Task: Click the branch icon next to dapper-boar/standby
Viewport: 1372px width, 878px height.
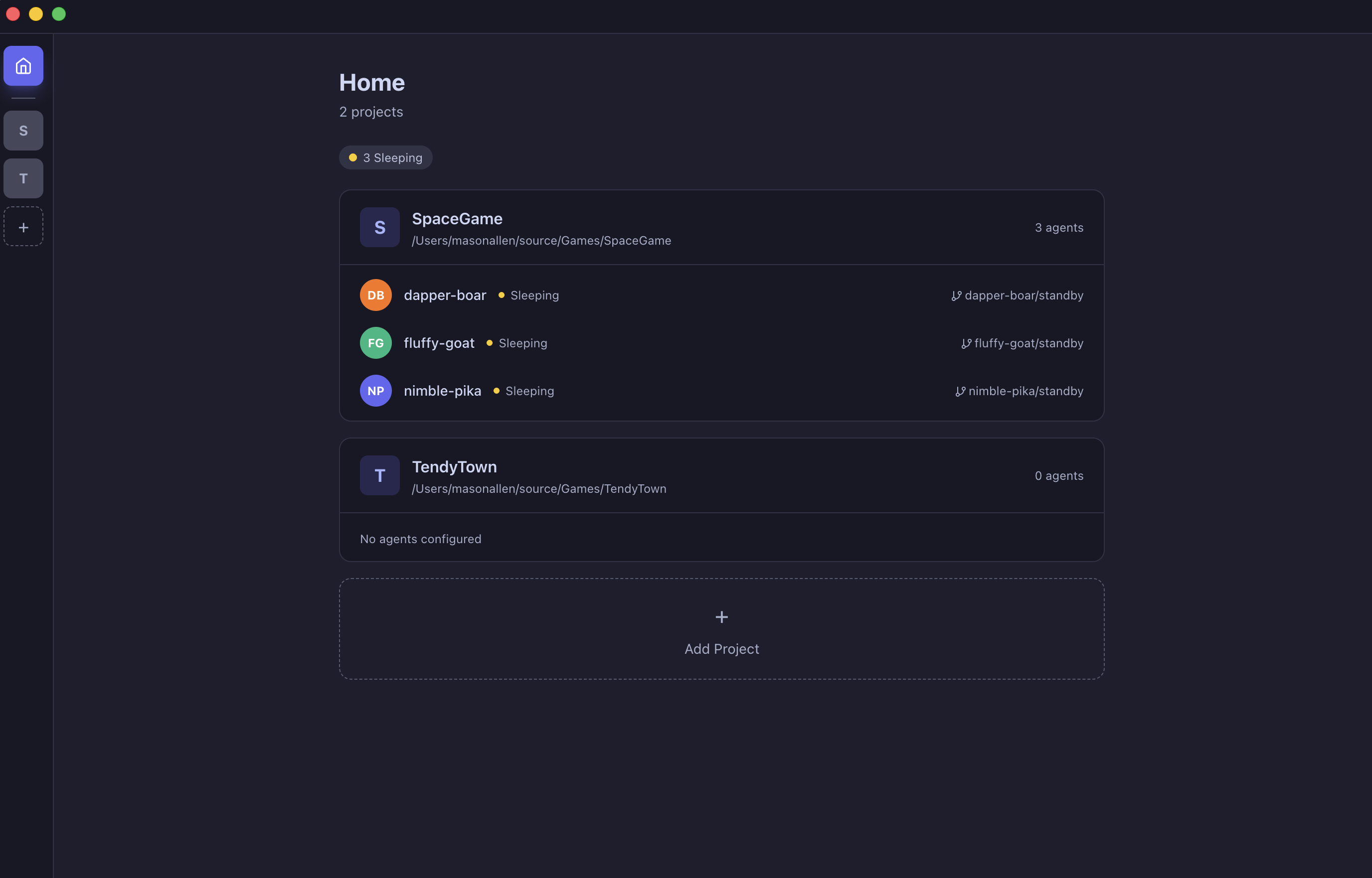Action: (956, 295)
